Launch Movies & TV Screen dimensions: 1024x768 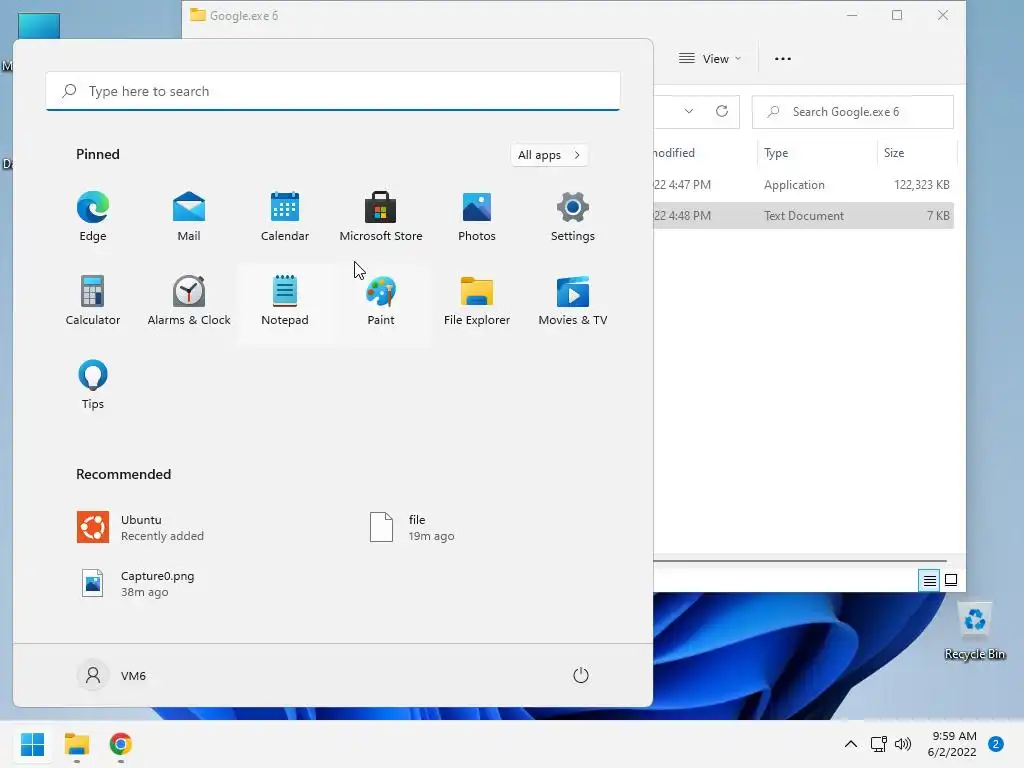(x=573, y=300)
